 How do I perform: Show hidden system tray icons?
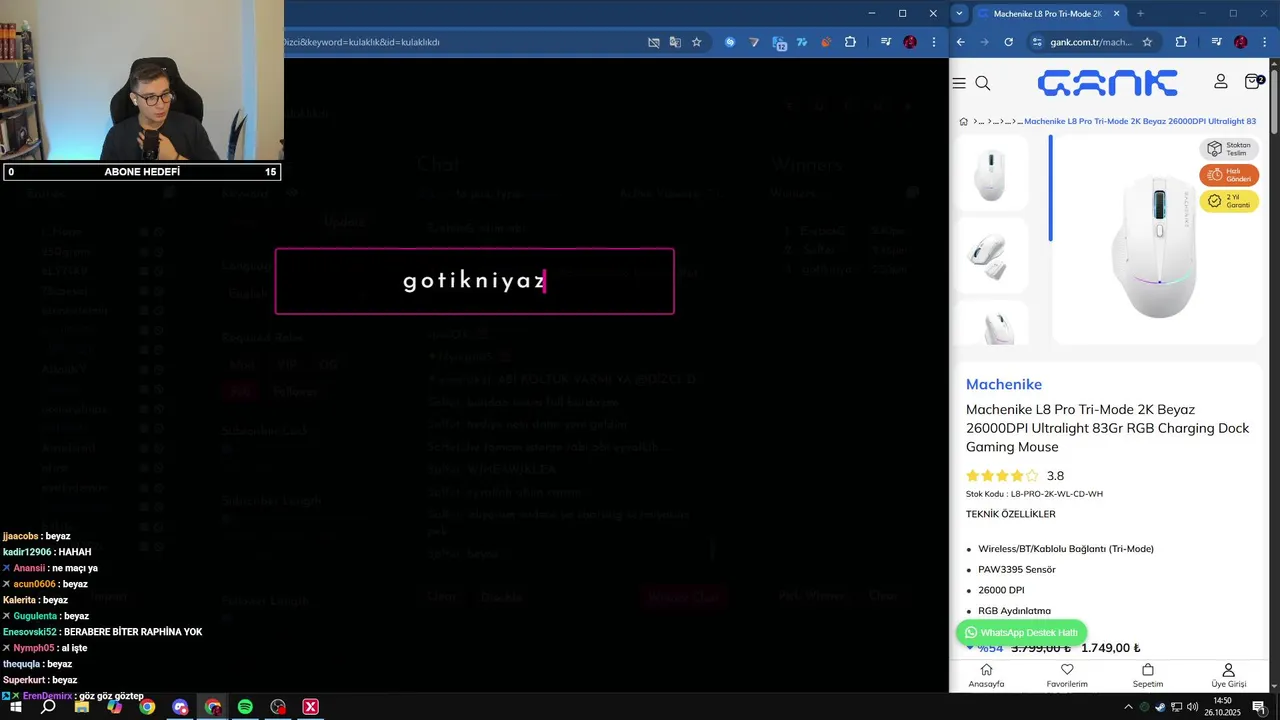[1128, 707]
